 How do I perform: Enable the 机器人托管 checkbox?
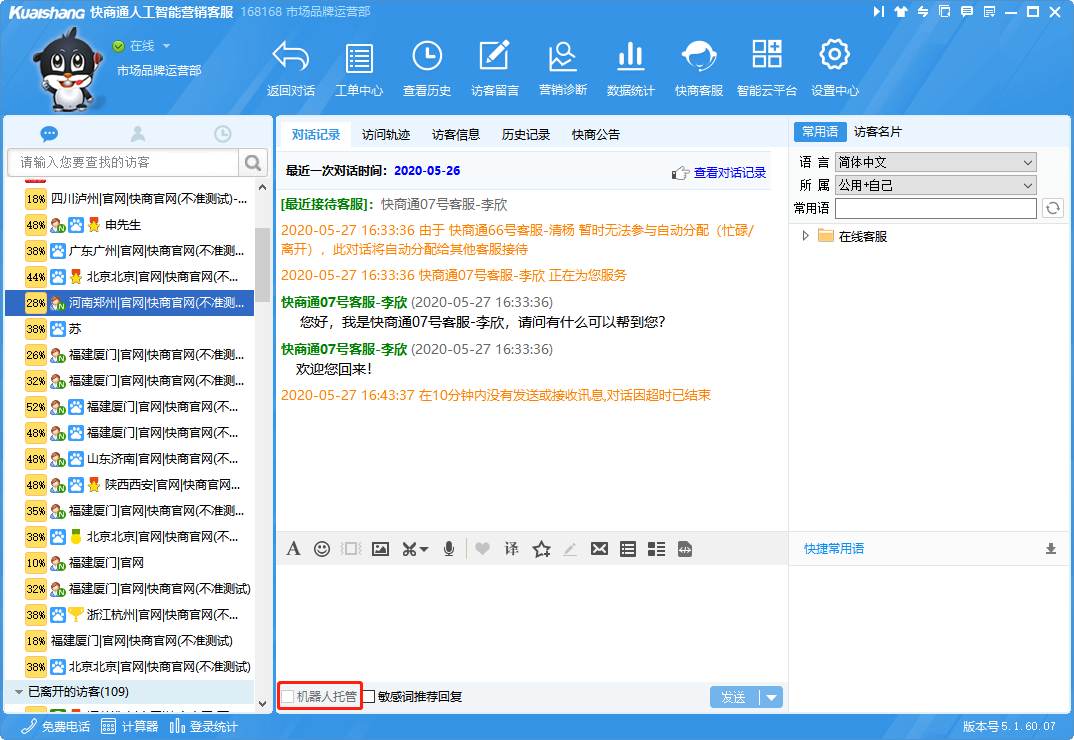pos(288,697)
